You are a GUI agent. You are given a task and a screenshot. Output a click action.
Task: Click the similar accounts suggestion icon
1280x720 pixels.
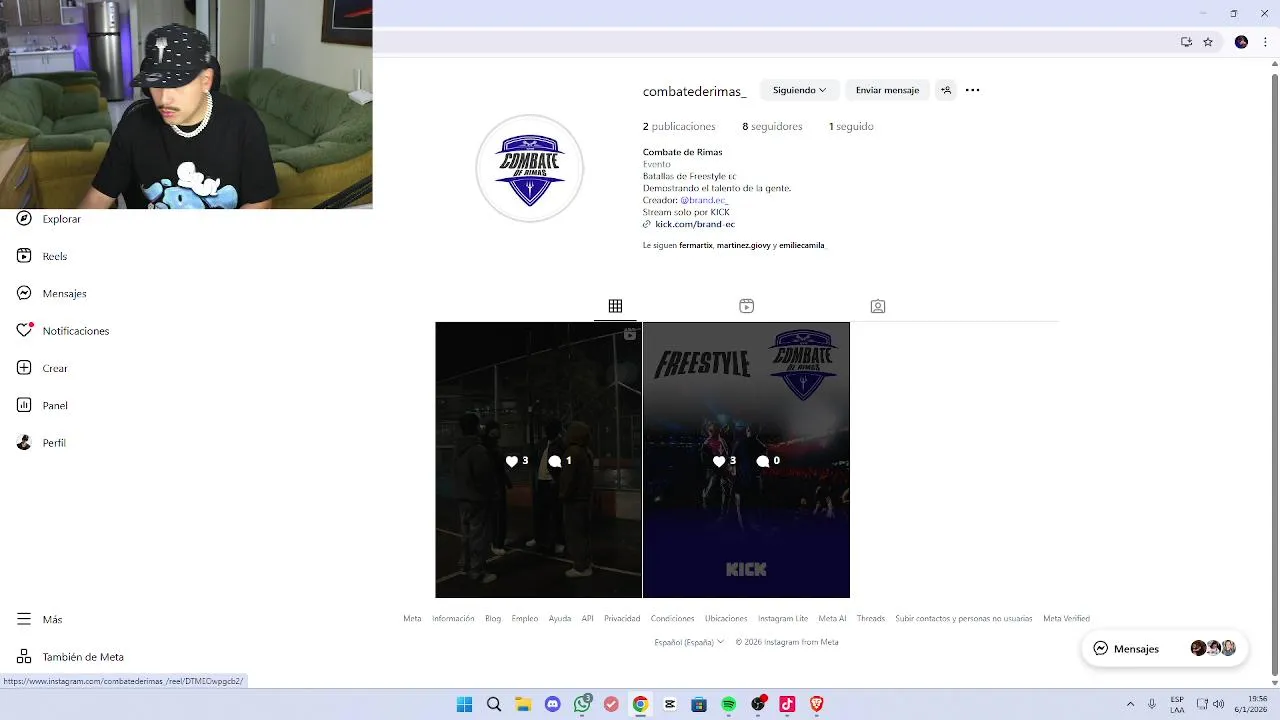[x=946, y=90]
